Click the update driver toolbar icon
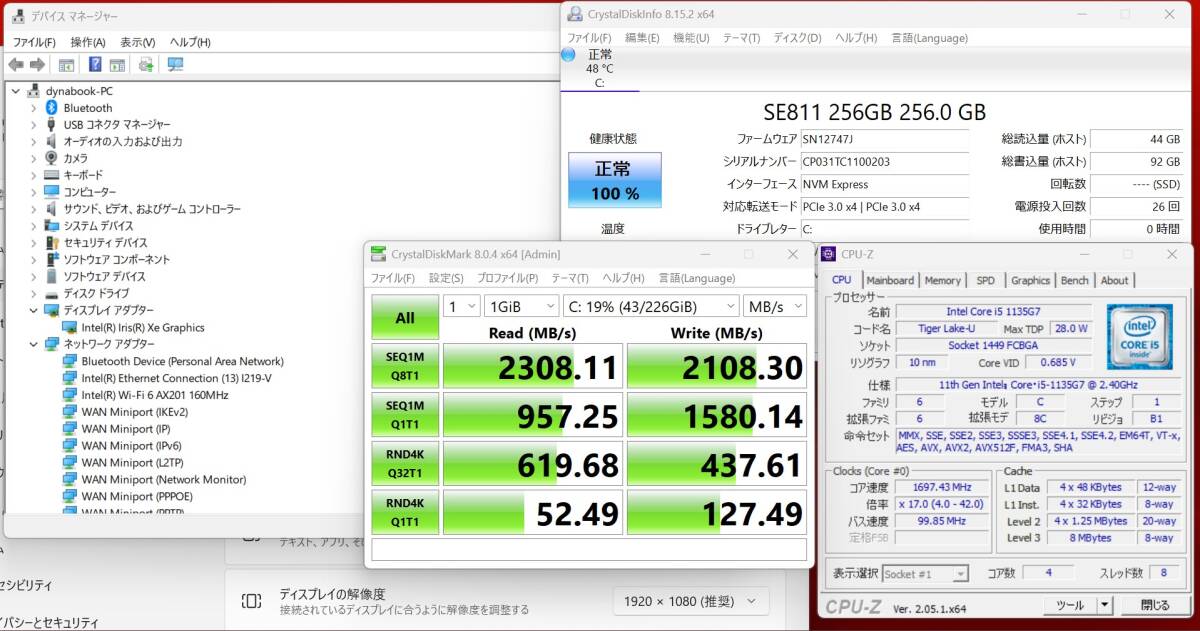 click(146, 65)
